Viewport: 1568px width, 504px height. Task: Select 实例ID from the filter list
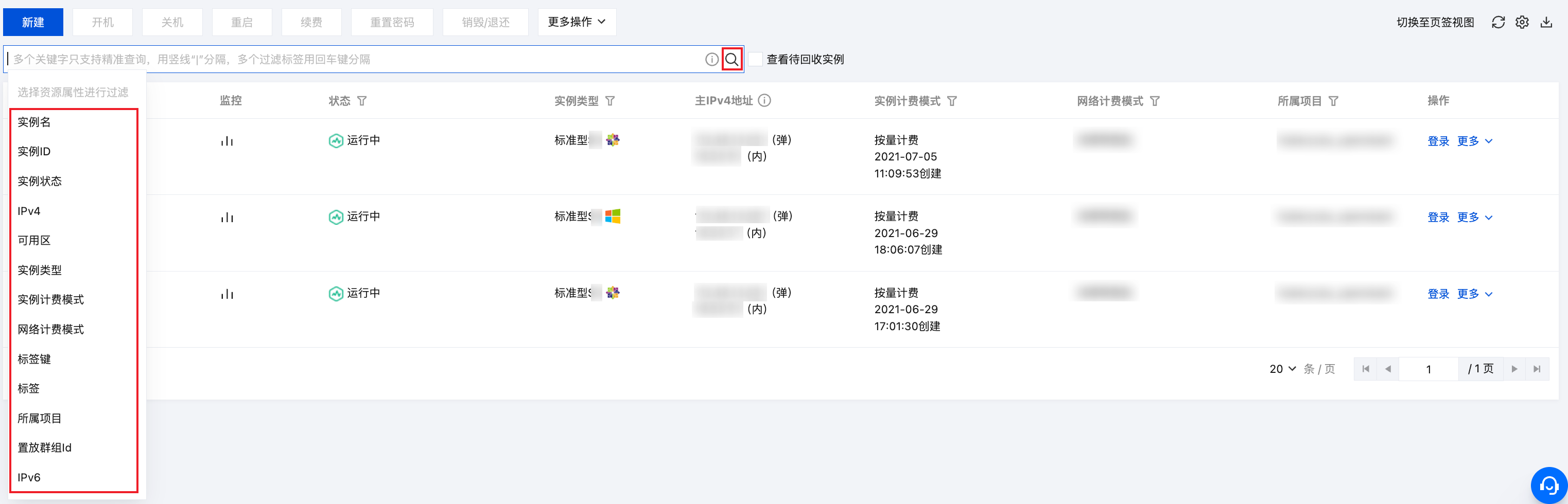click(34, 151)
